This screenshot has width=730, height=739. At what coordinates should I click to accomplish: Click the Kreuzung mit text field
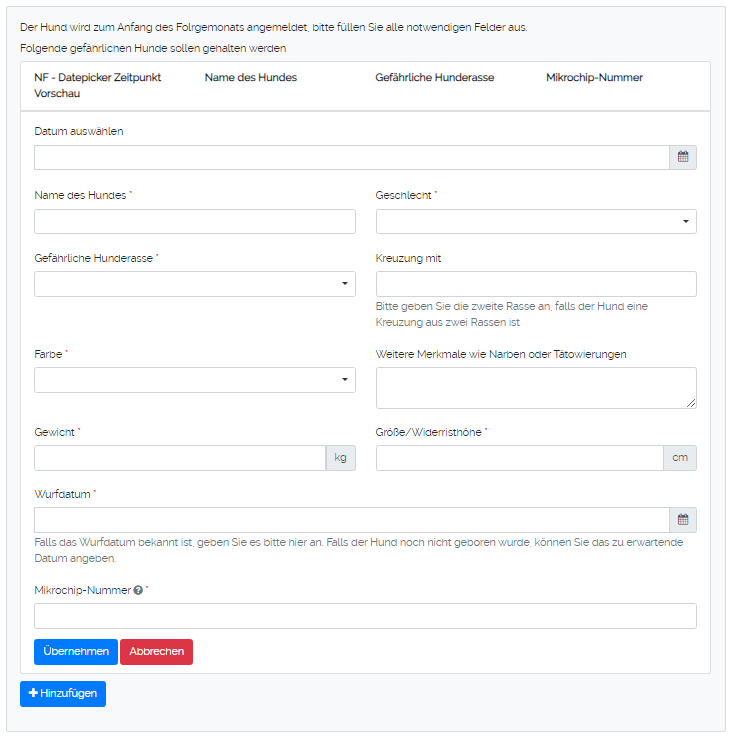536,284
